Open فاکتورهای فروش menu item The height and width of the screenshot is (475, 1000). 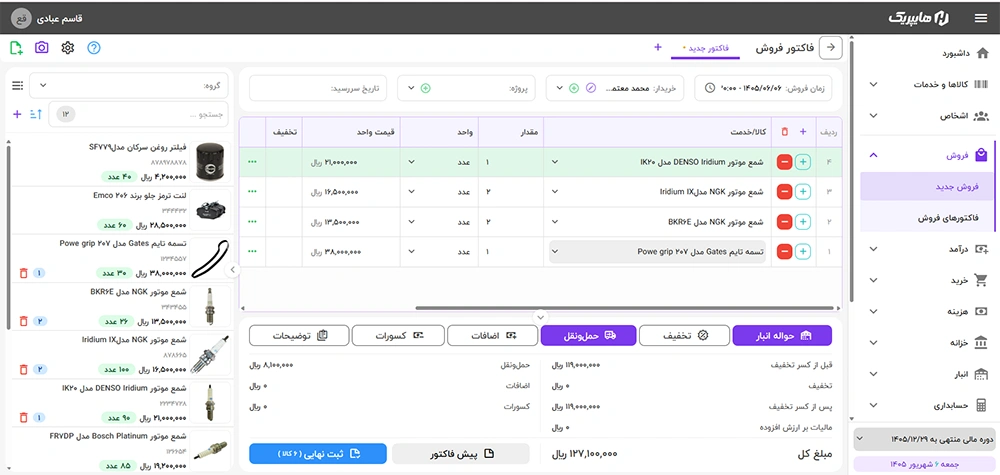click(926, 217)
